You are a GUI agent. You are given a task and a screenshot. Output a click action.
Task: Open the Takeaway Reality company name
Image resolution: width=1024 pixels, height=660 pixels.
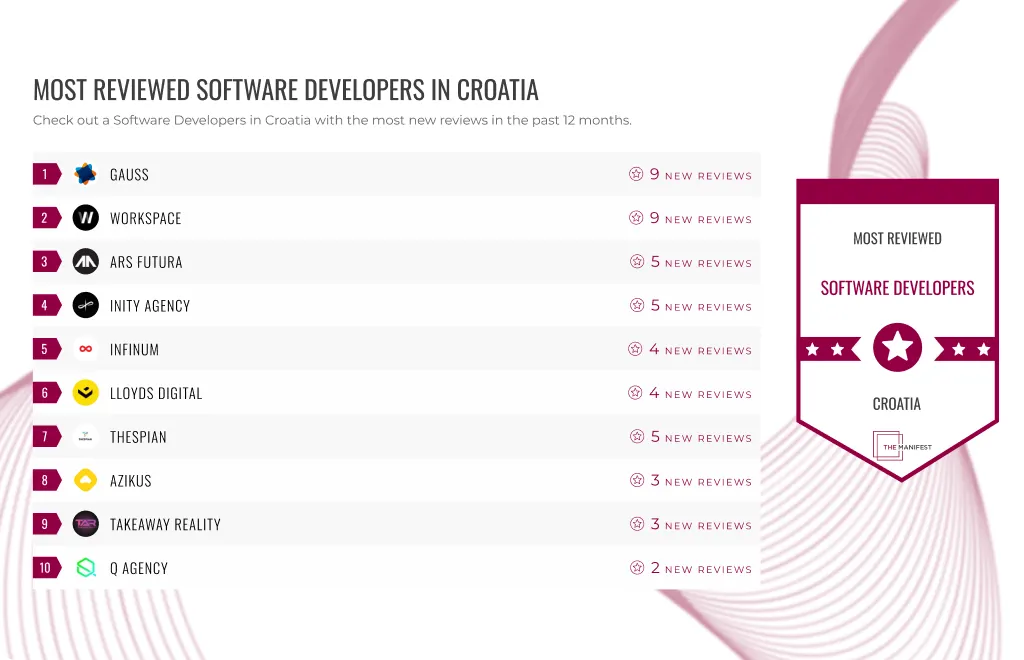[165, 525]
